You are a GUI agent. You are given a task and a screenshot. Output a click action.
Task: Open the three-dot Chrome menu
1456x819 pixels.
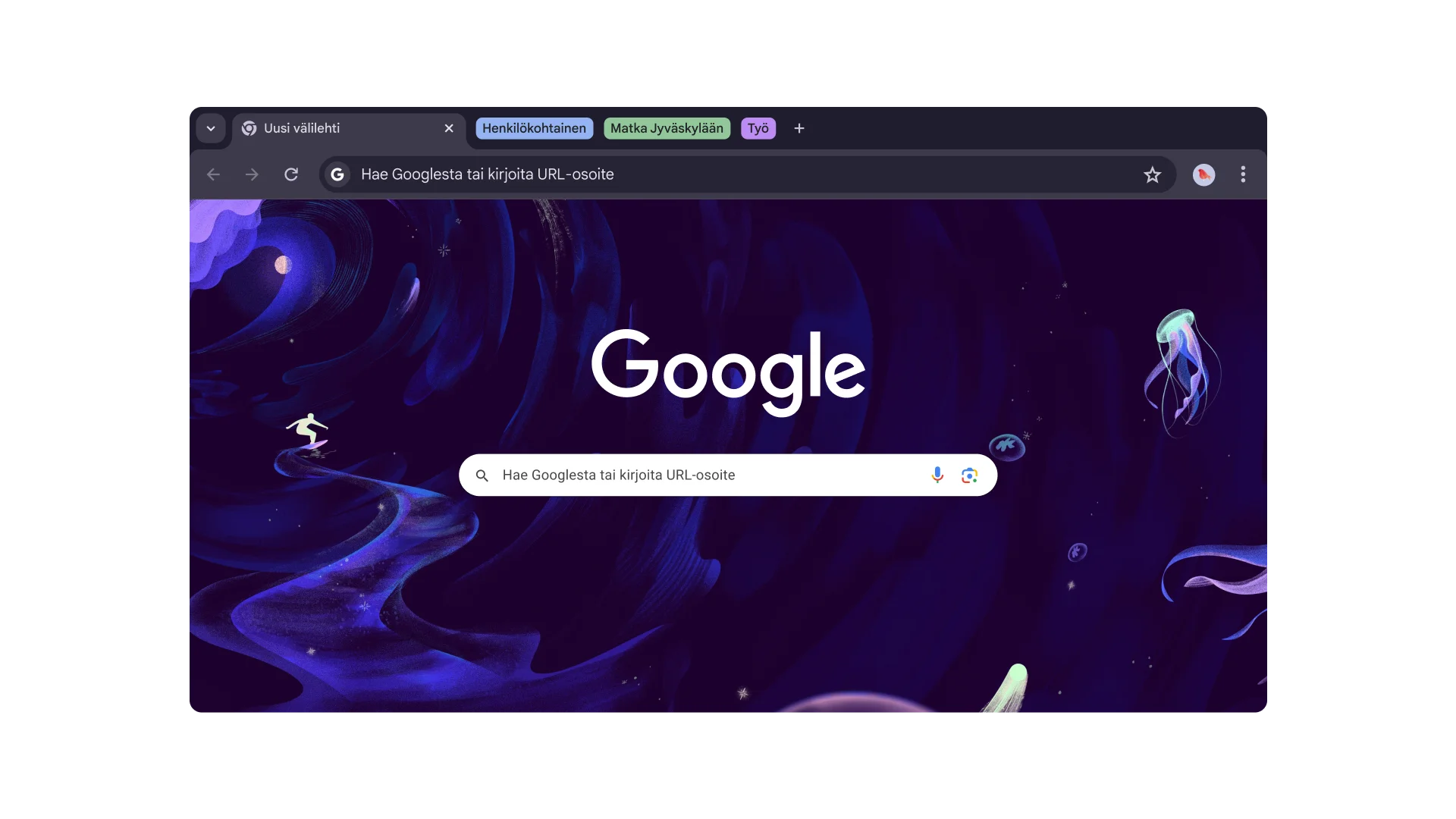point(1243,175)
